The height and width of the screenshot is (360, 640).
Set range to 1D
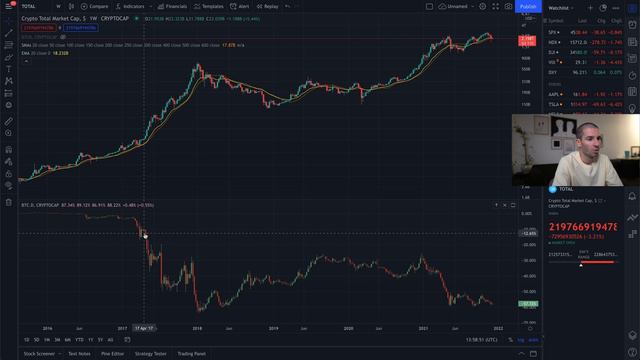pos(27,340)
